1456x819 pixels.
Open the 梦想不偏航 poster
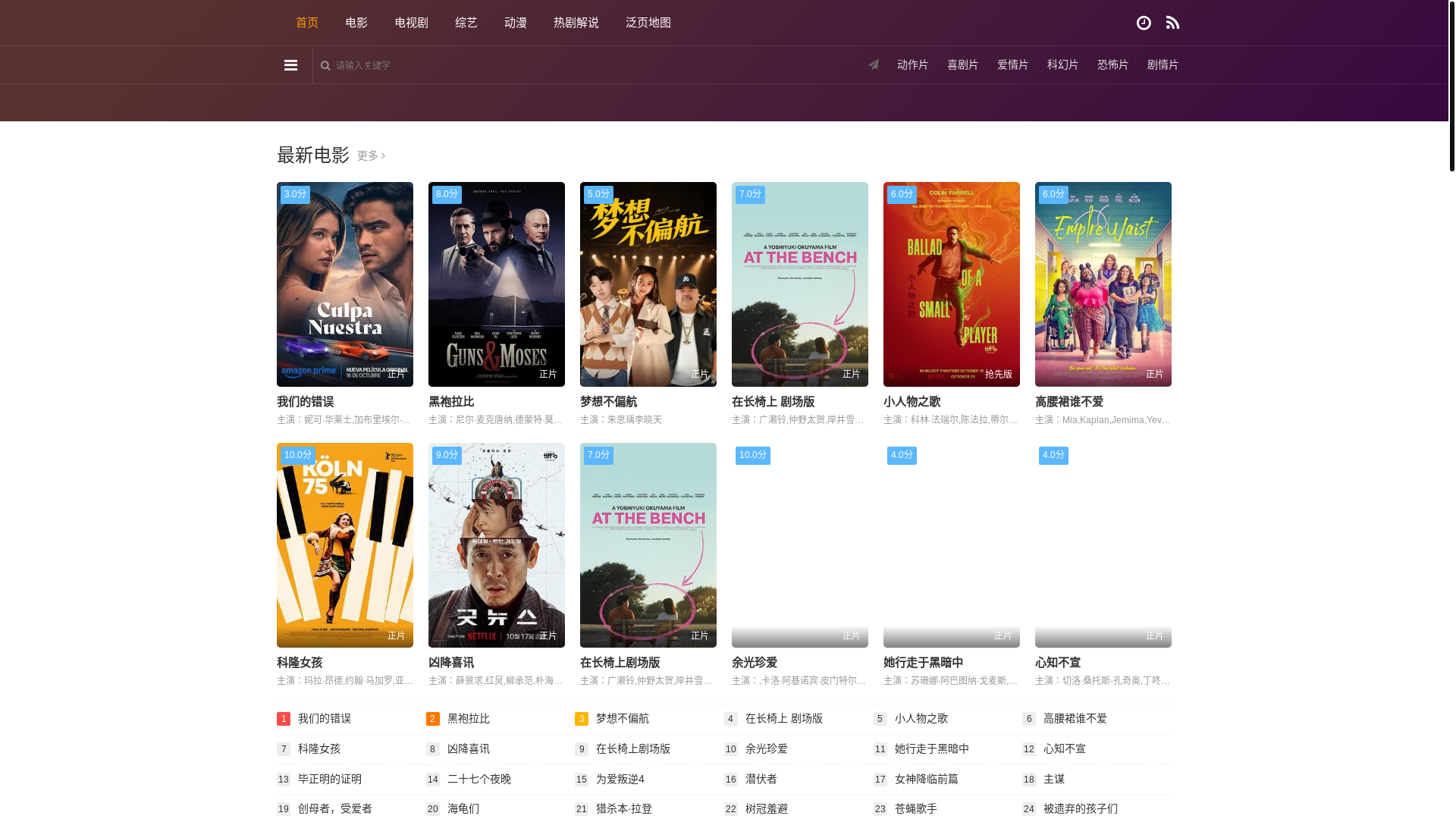(x=648, y=284)
